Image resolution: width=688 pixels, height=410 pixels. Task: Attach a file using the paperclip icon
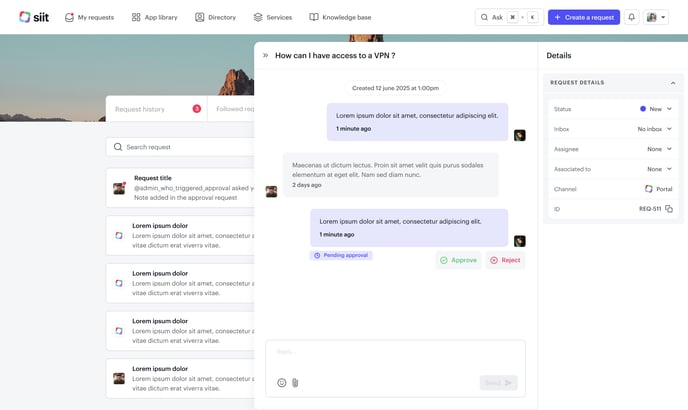[x=295, y=383]
